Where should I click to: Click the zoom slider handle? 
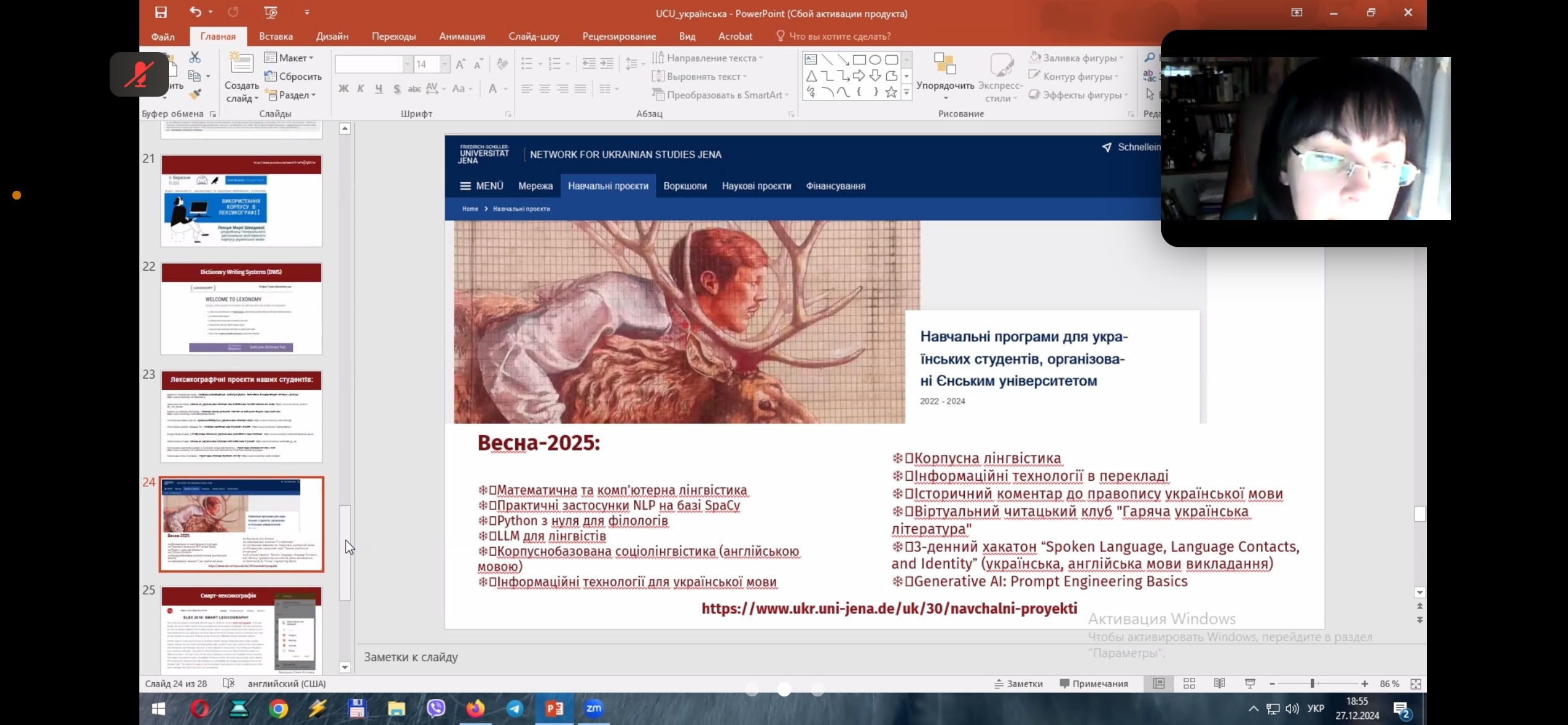1312,683
